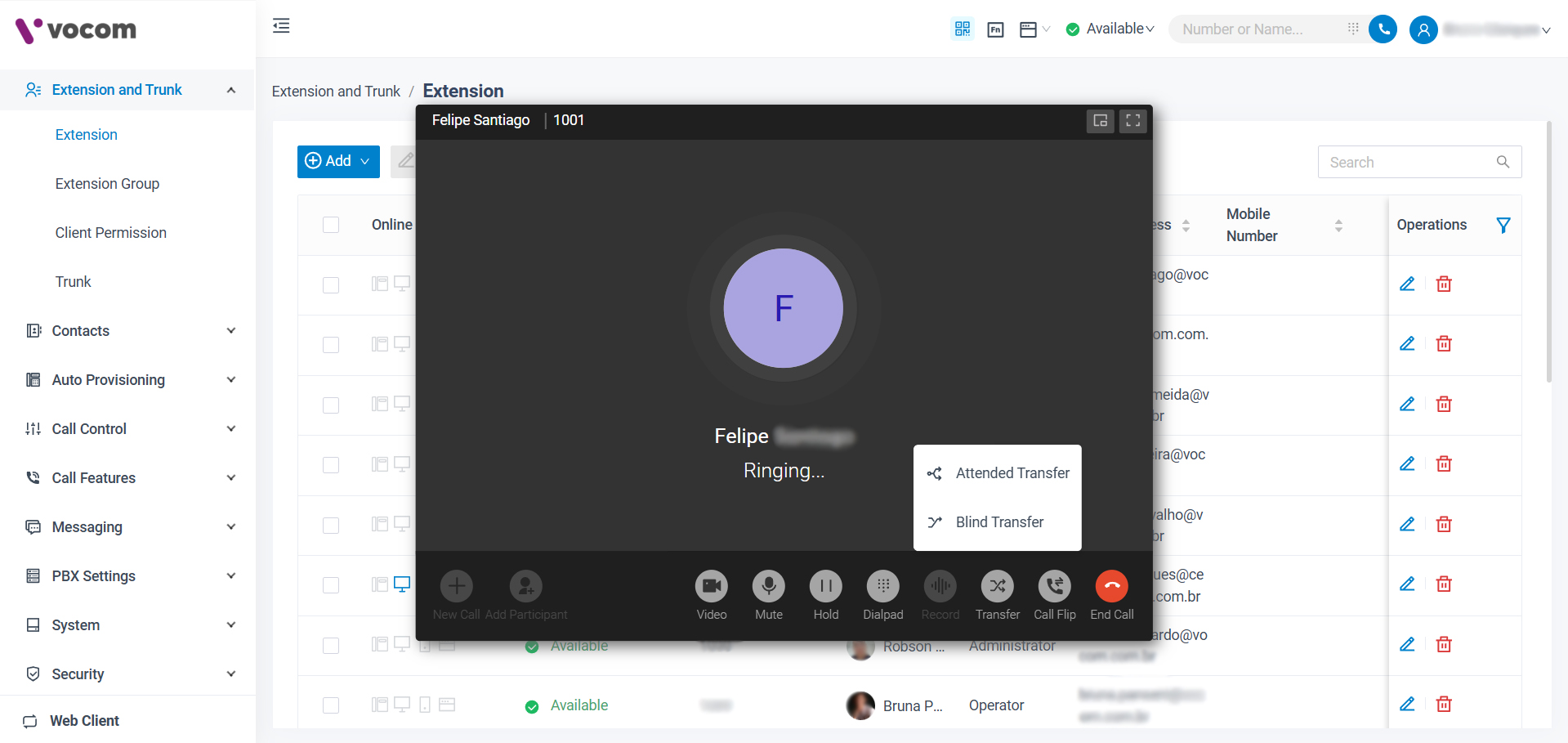
Task: Open the Dialpad in call window
Action: [882, 586]
